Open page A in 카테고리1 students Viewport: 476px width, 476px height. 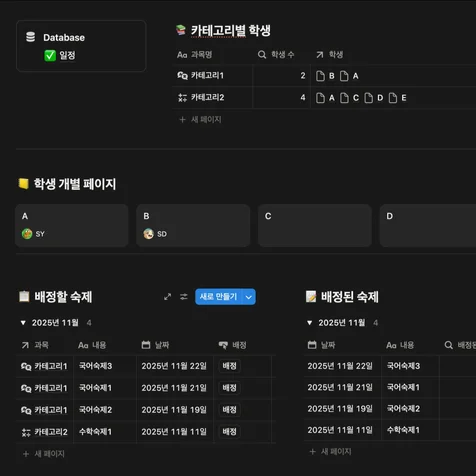pos(349,76)
